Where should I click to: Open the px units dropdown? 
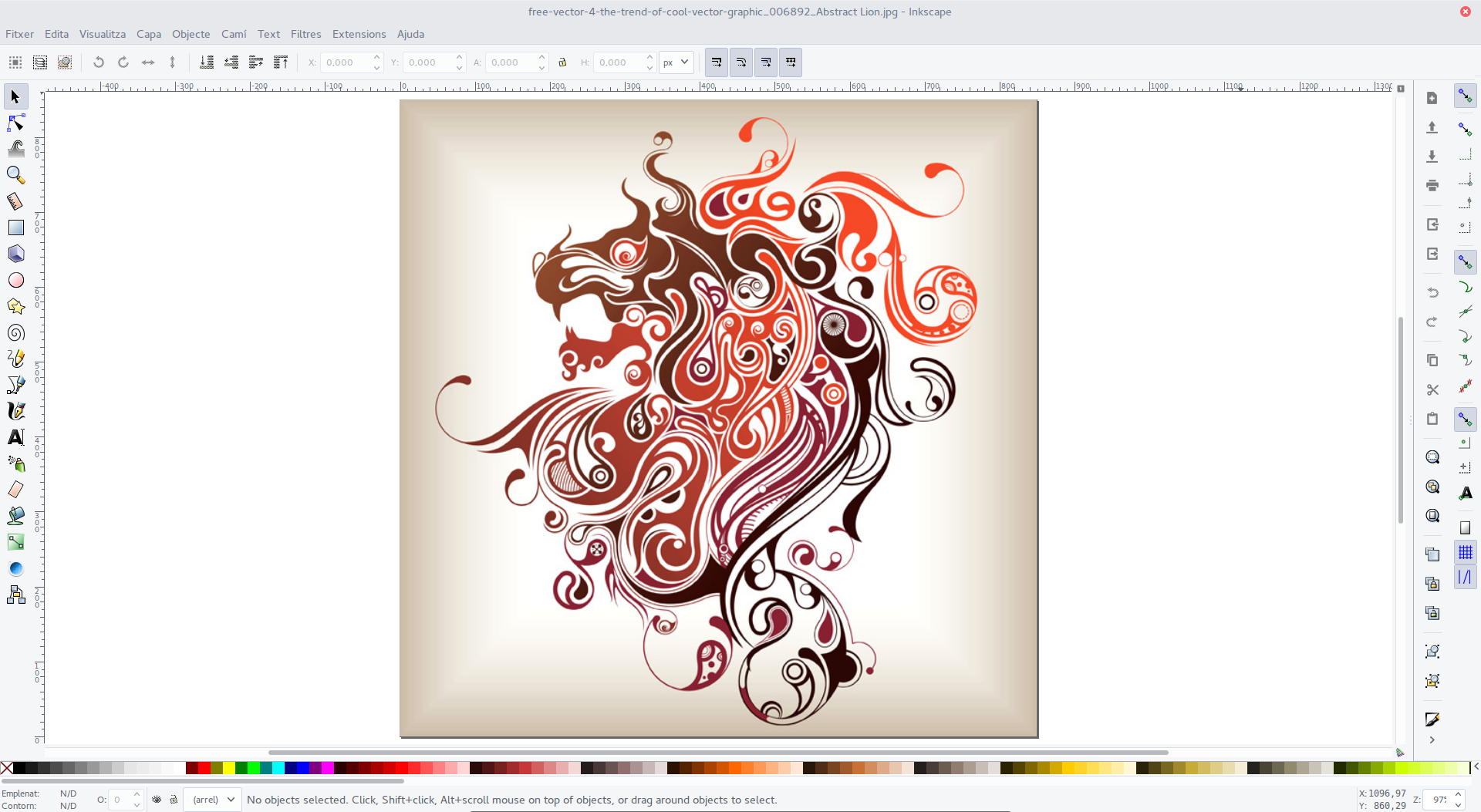(x=676, y=62)
